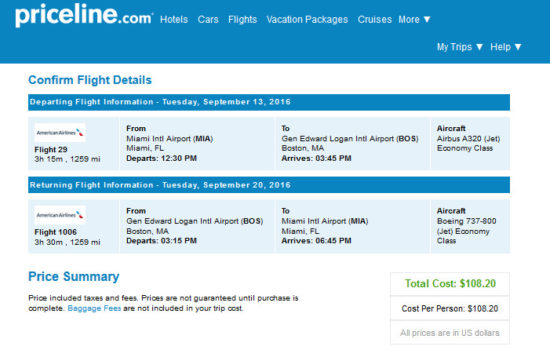
Task: Open the Help dropdown menu
Action: point(506,47)
